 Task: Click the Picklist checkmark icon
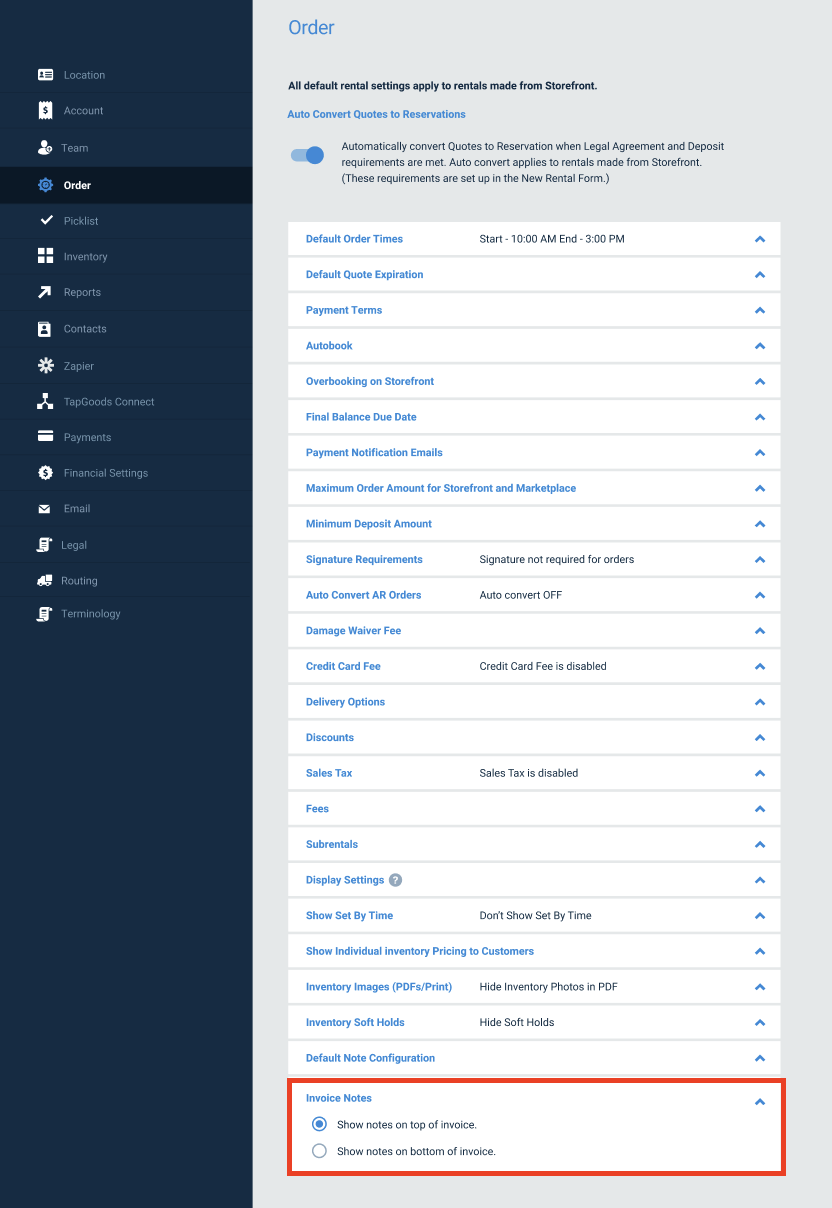pyautogui.click(x=45, y=220)
